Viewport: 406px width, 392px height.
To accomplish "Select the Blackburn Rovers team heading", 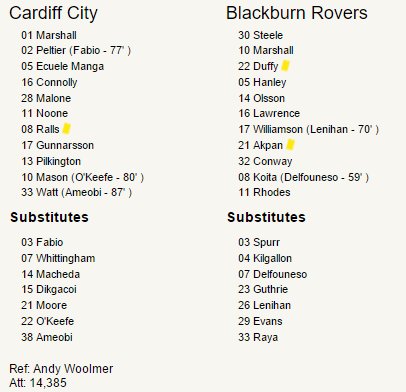I will (x=297, y=13).
